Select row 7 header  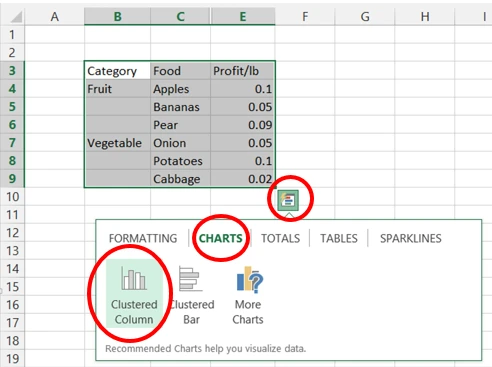[12, 142]
